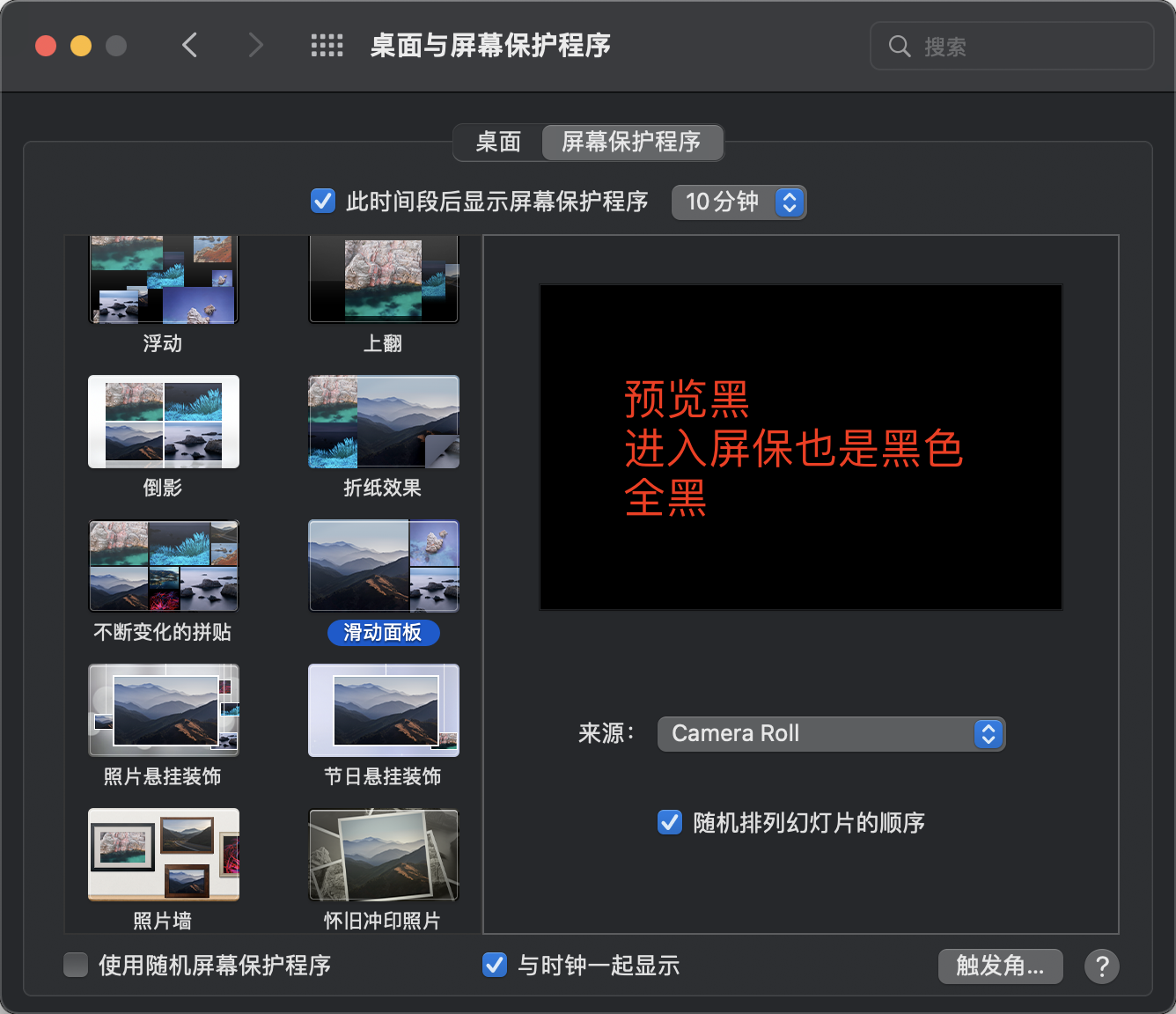This screenshot has width=1176, height=1014.
Task: Toggle 此时间段后显示屏幕保护程序 checkbox
Action: pyautogui.click(x=323, y=202)
